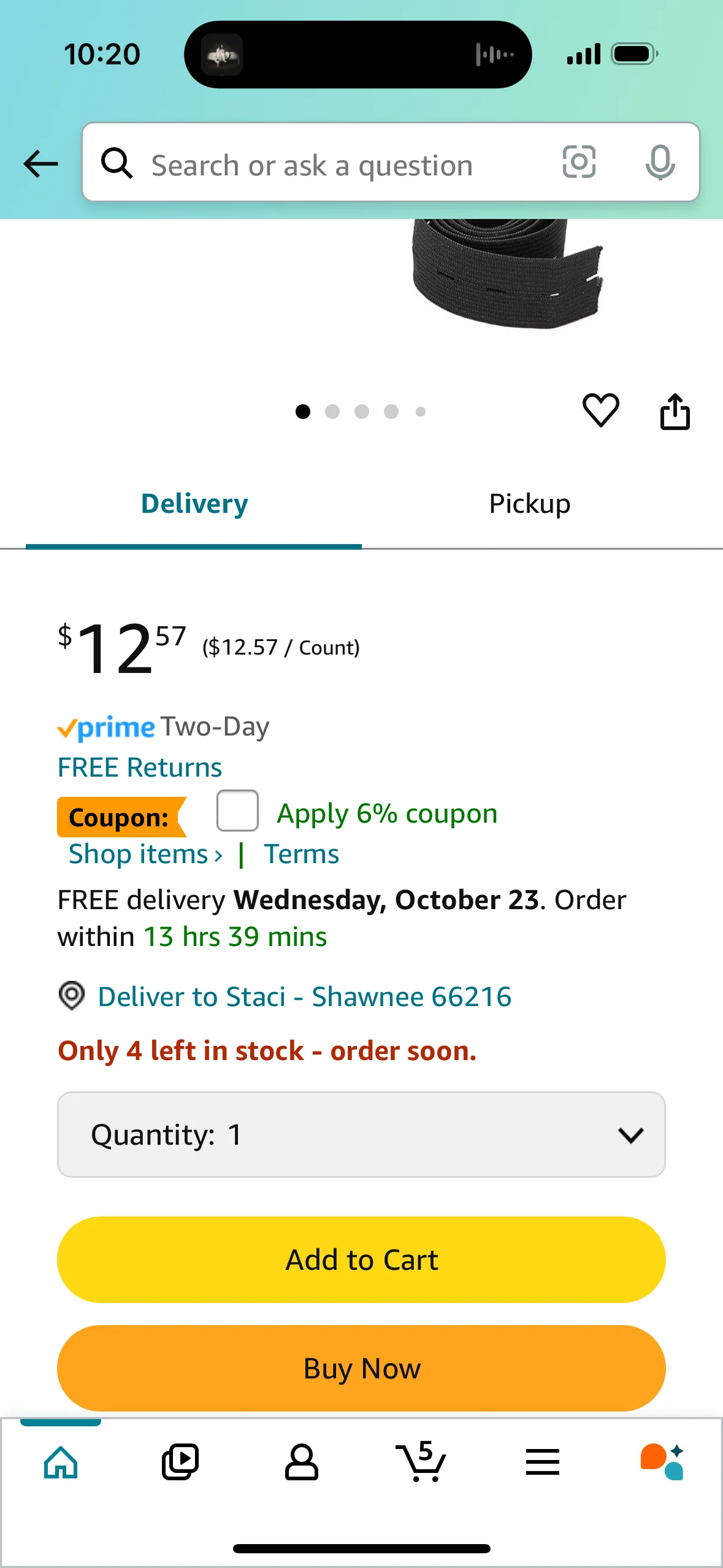Viewport: 723px width, 1568px height.
Task: Expand the Quantity dropdown
Action: 361,1134
